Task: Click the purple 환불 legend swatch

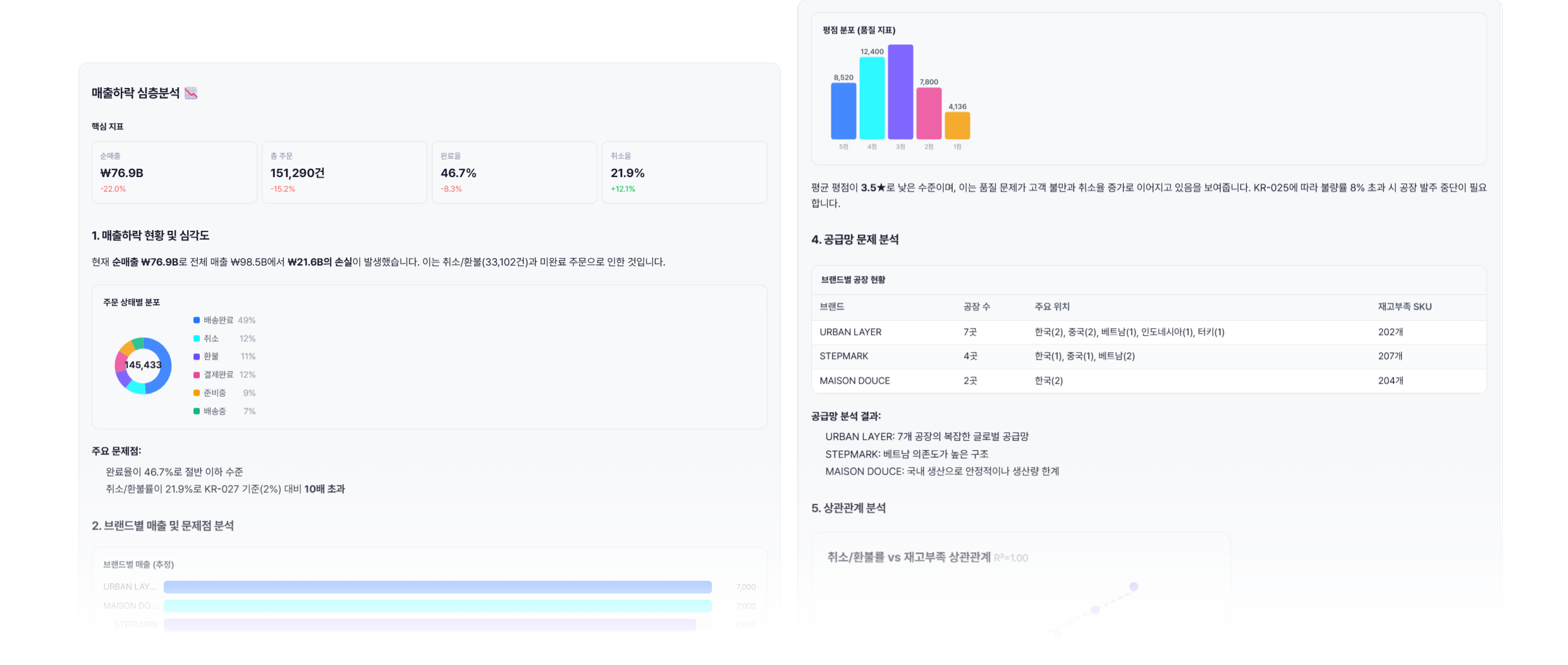Action: pos(197,357)
